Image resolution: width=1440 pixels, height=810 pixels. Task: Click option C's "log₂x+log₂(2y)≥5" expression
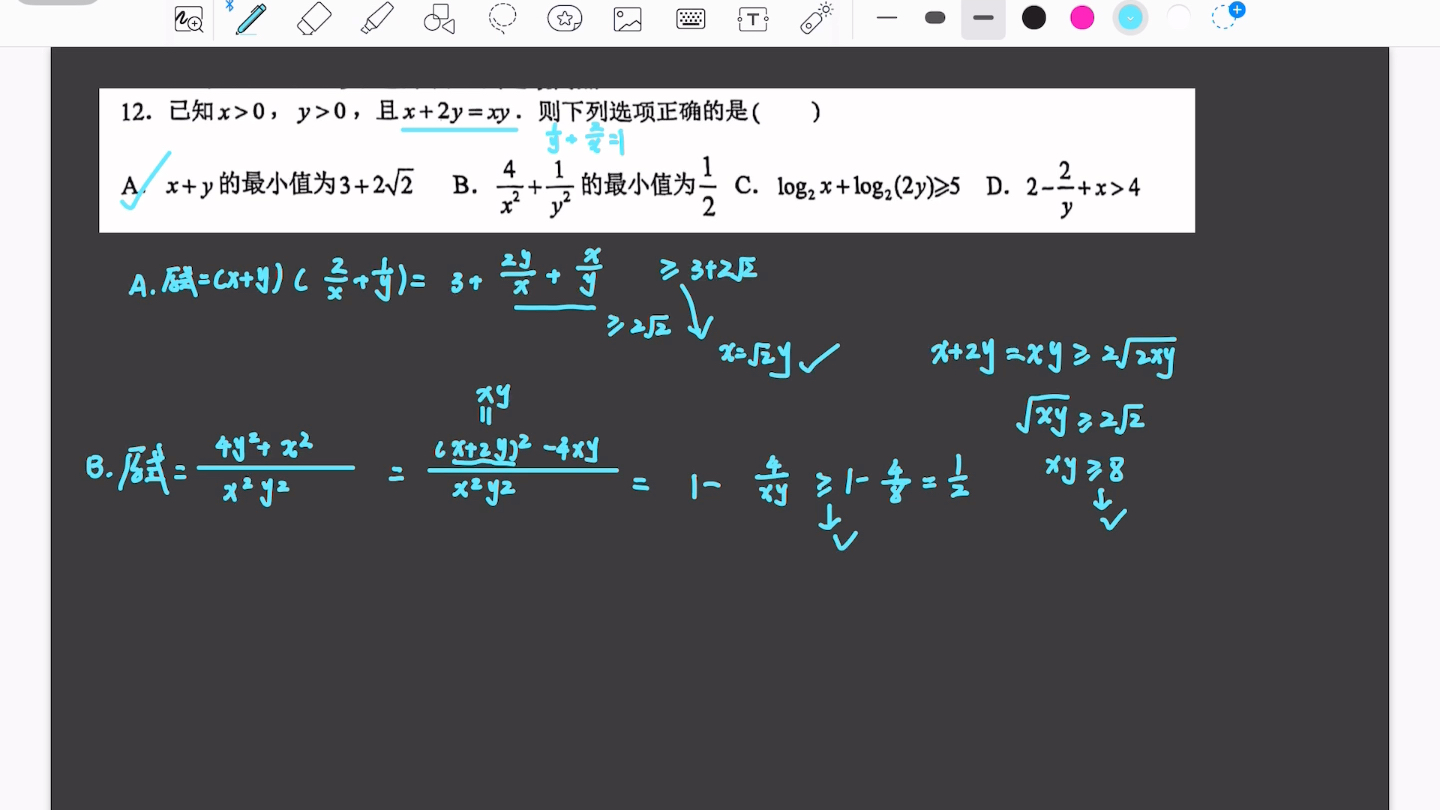point(868,187)
